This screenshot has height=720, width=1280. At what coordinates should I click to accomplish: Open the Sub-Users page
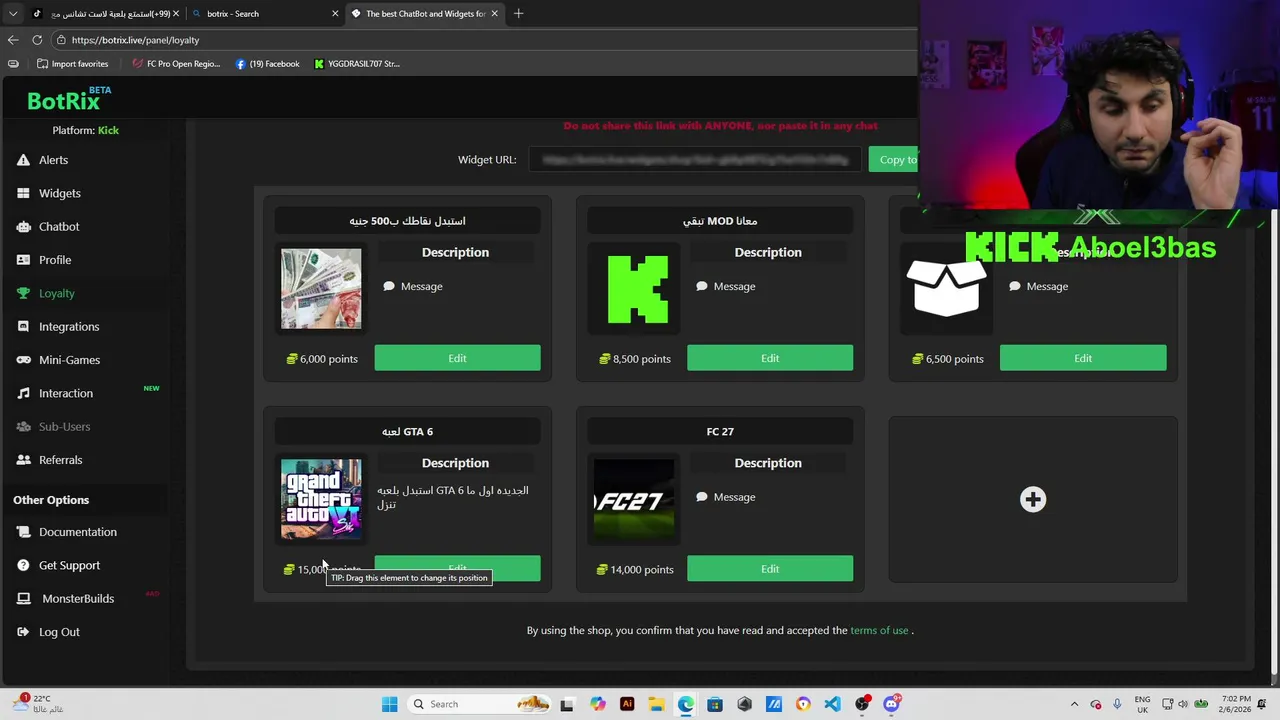coord(53,427)
